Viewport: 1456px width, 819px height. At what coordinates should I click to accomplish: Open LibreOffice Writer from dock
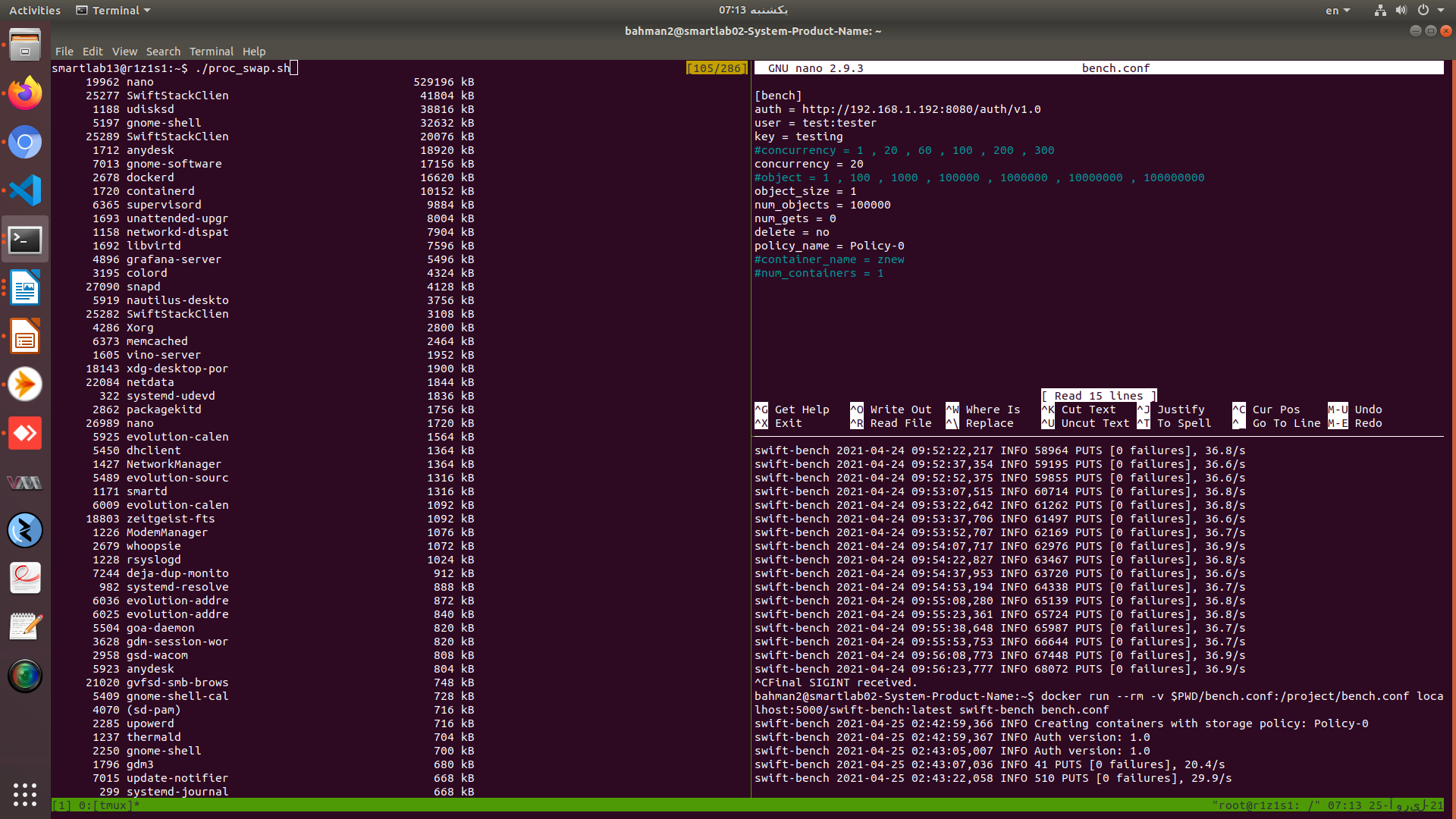point(25,288)
